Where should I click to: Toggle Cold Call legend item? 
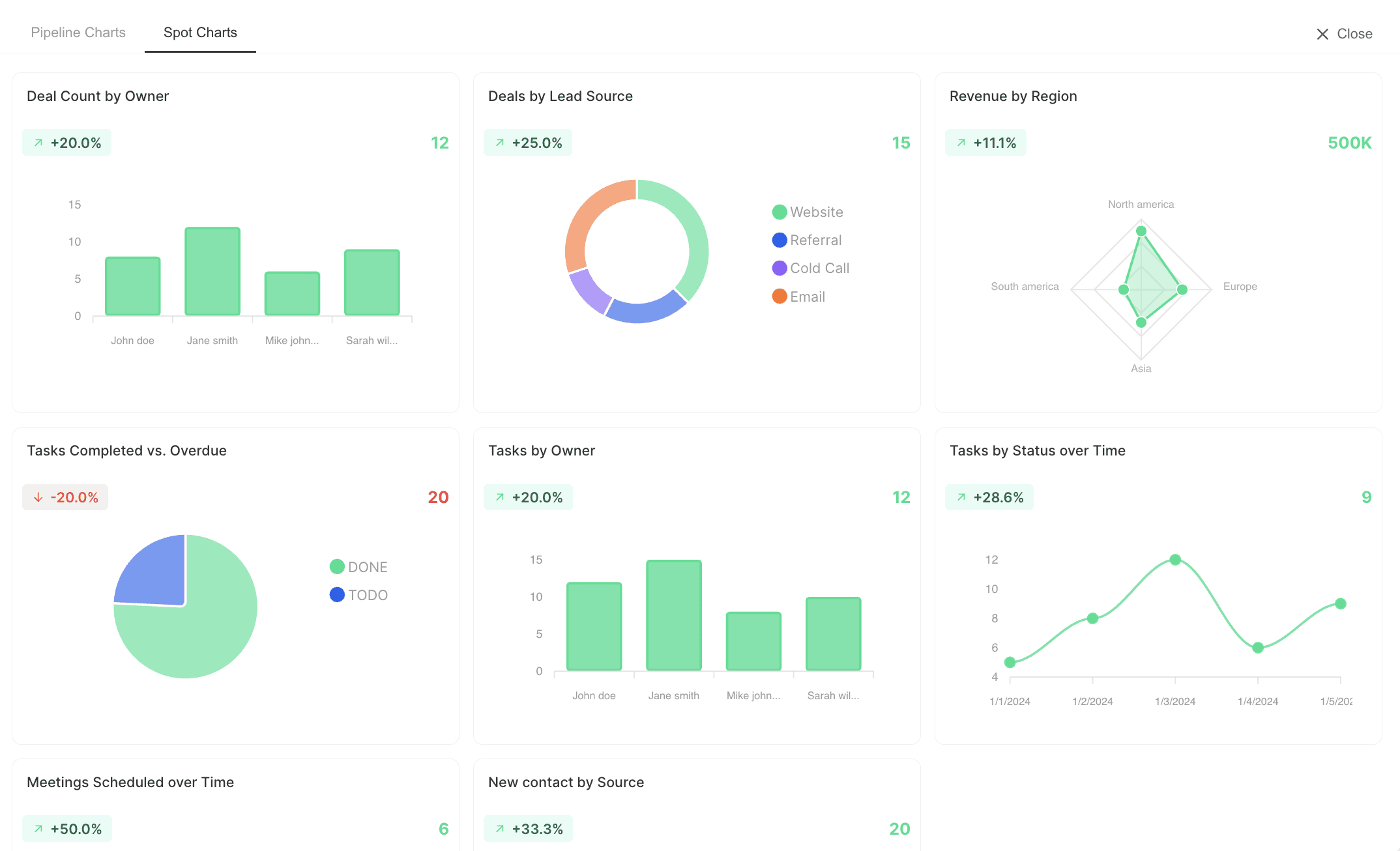(819, 268)
